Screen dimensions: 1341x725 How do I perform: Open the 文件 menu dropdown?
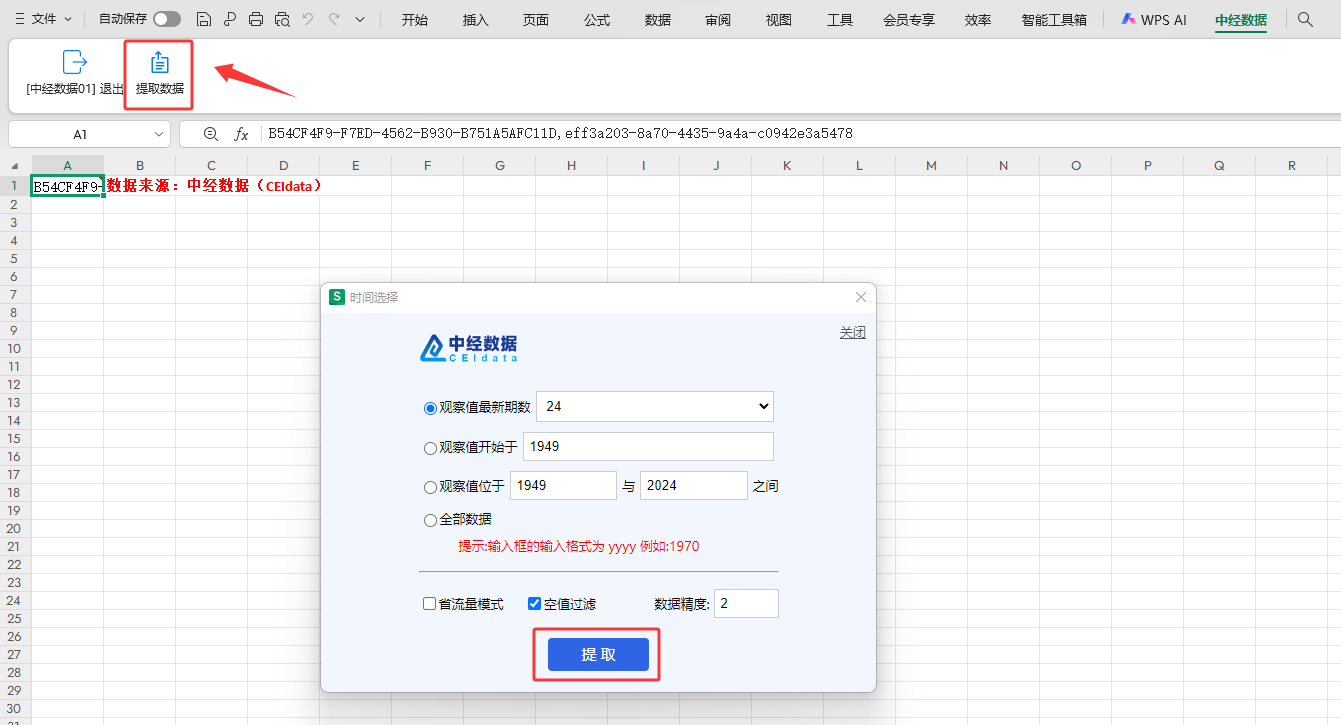(x=43, y=19)
